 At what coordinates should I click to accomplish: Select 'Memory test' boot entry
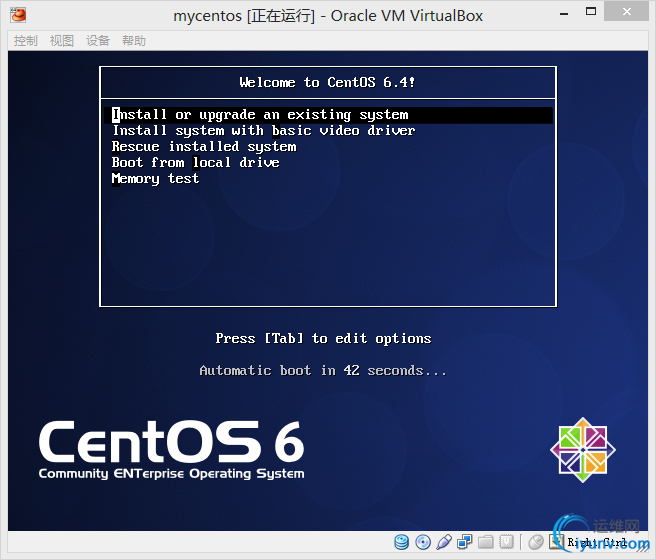(155, 179)
